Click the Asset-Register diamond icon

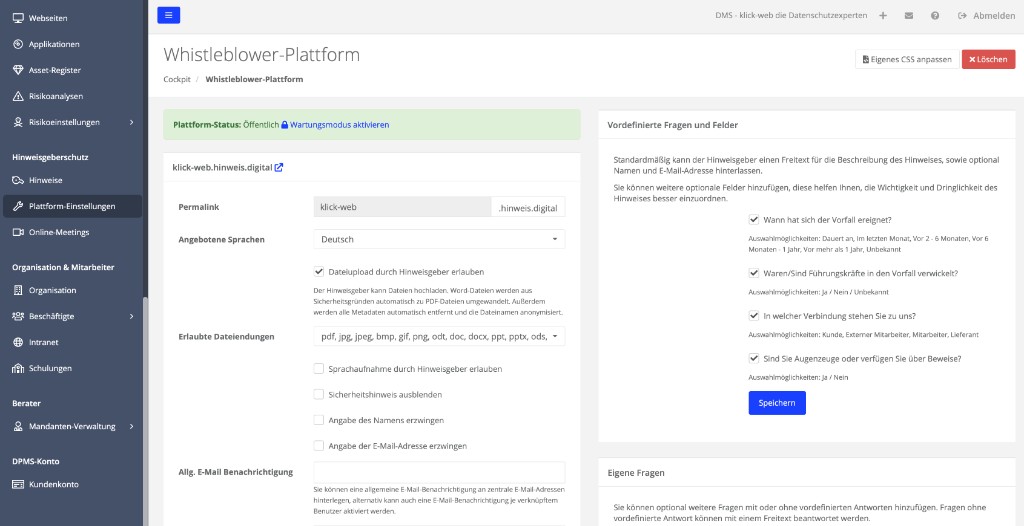point(18,70)
